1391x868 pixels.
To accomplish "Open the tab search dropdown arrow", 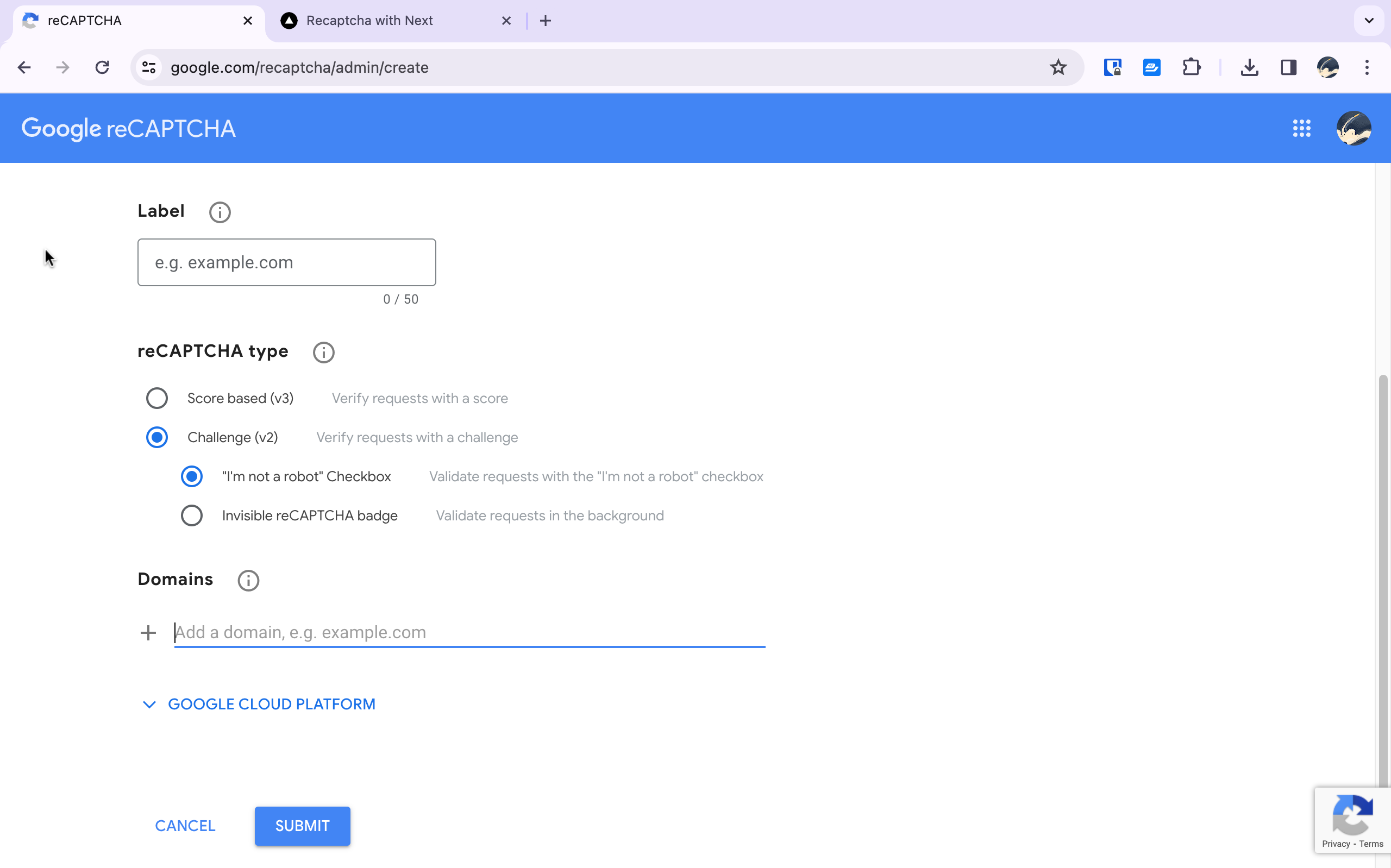I will tap(1369, 21).
